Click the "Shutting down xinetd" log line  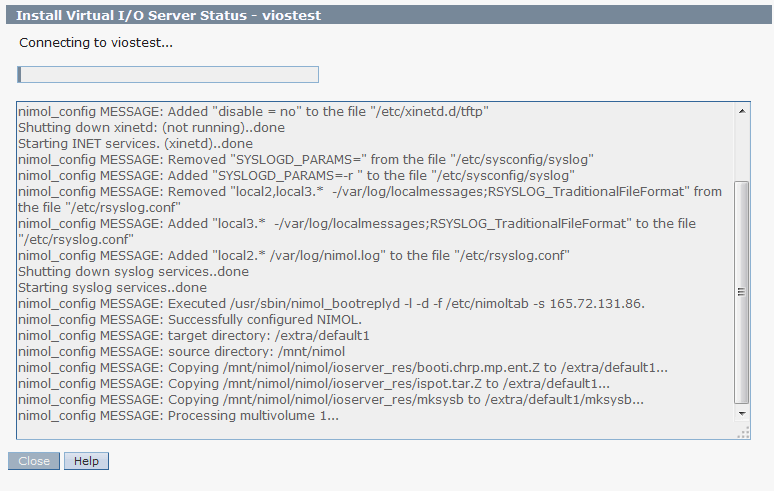click(x=151, y=127)
